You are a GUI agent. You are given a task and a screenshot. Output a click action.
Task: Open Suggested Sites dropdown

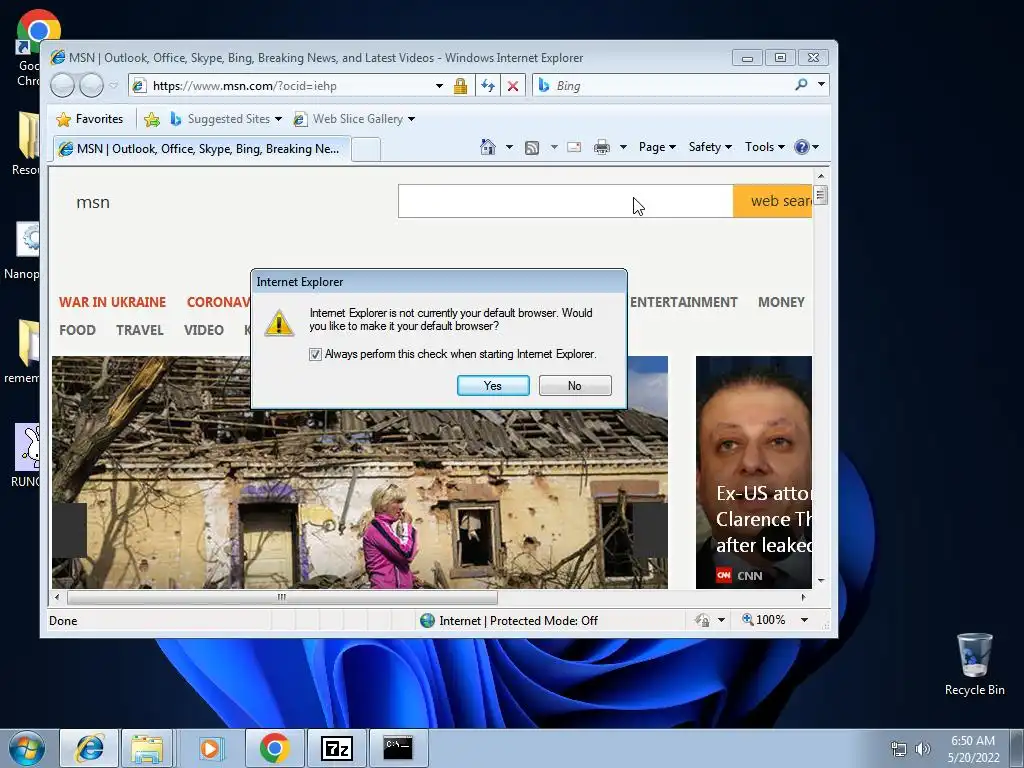(x=226, y=119)
